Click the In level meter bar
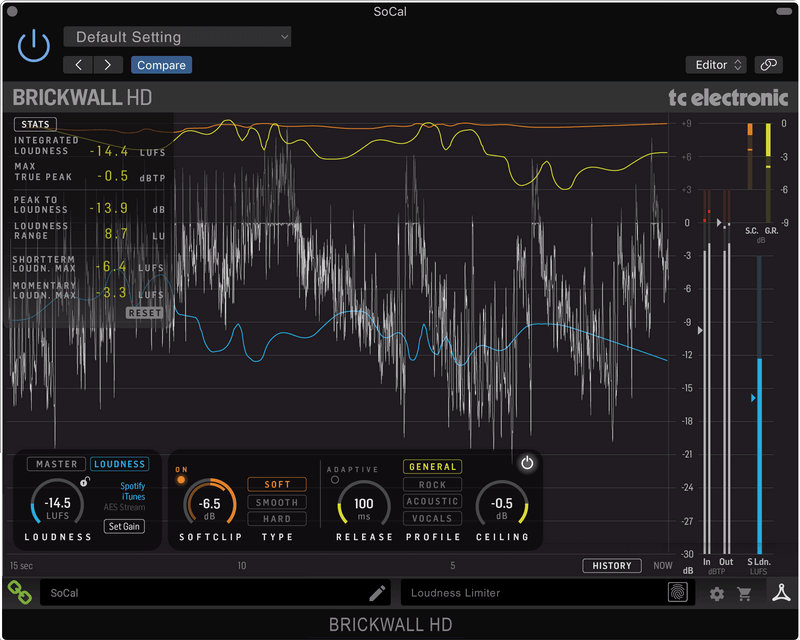The image size is (800, 640). pyautogui.click(x=707, y=373)
